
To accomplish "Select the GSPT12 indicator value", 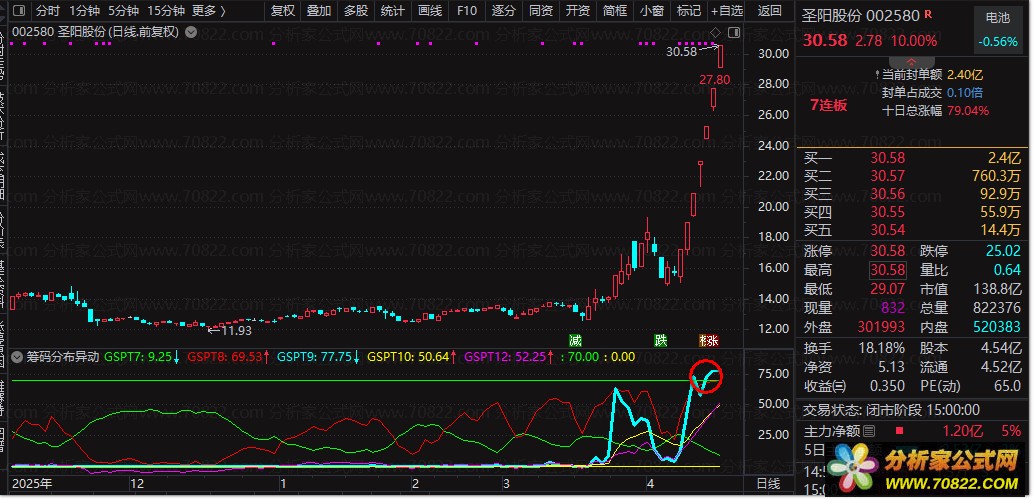I will [509, 357].
